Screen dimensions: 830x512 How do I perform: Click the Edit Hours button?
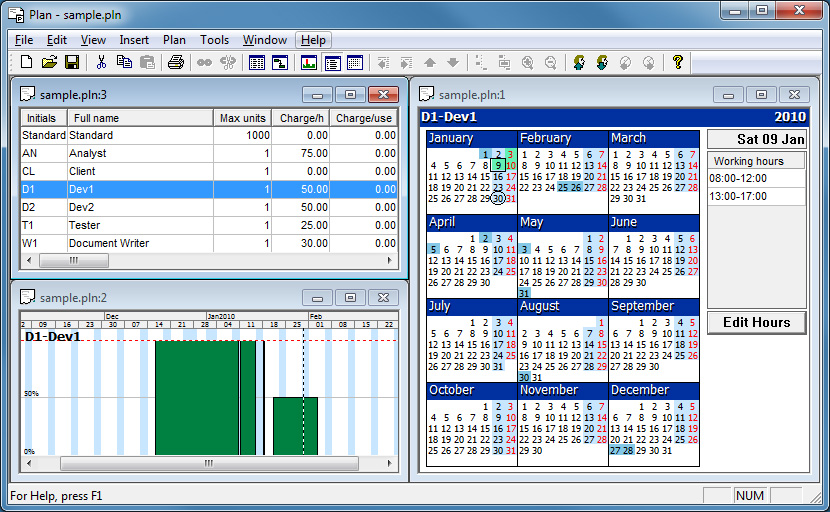(756, 322)
